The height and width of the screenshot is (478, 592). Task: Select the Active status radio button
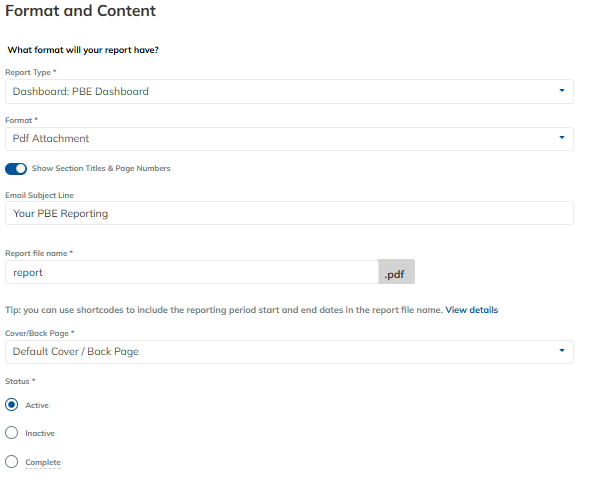point(12,405)
